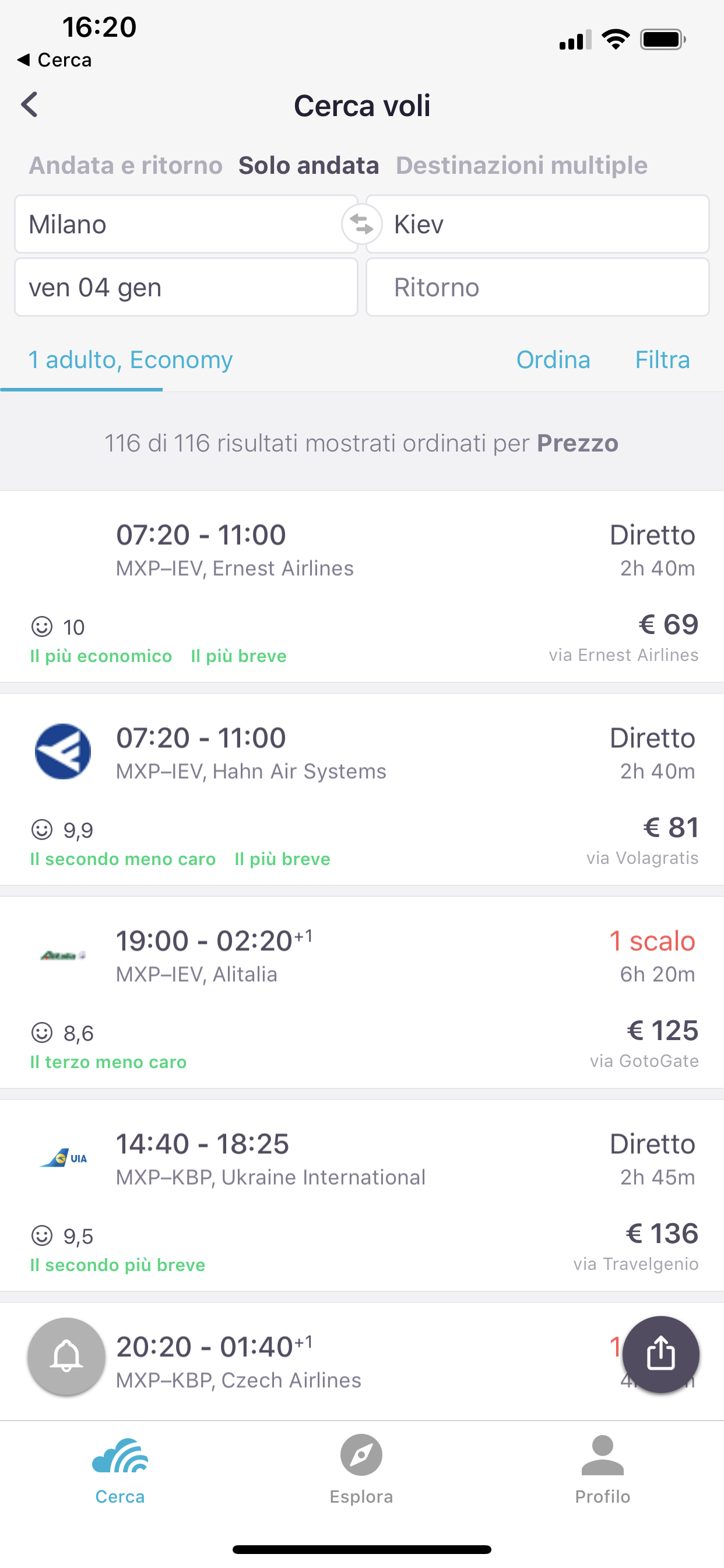Screen dimensions: 724x1568
Task: Tap the price alert bell icon
Action: 66,1356
